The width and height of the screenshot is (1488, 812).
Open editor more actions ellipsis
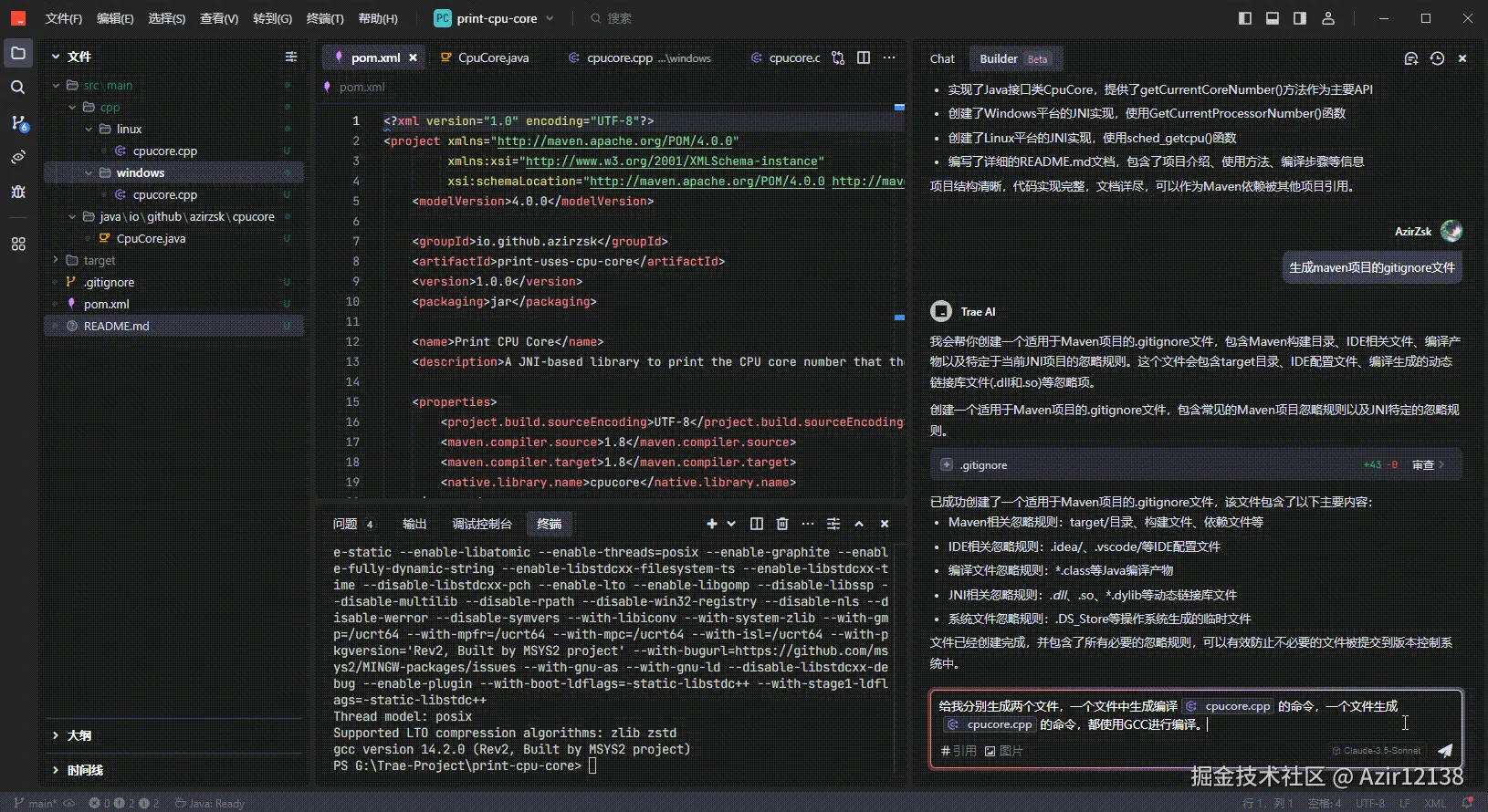coord(889,57)
